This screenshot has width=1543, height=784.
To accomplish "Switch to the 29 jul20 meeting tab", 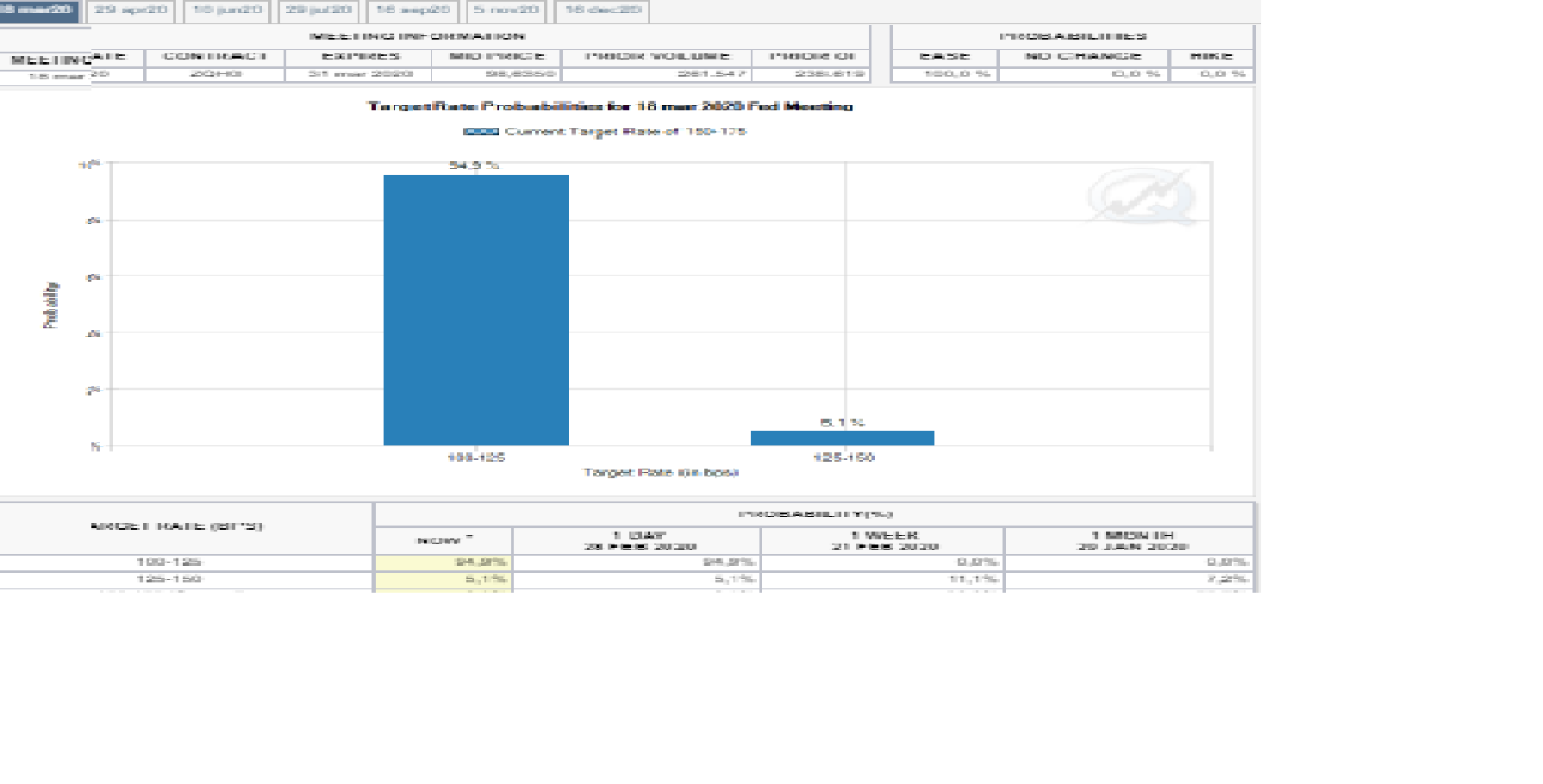I will (319, 10).
